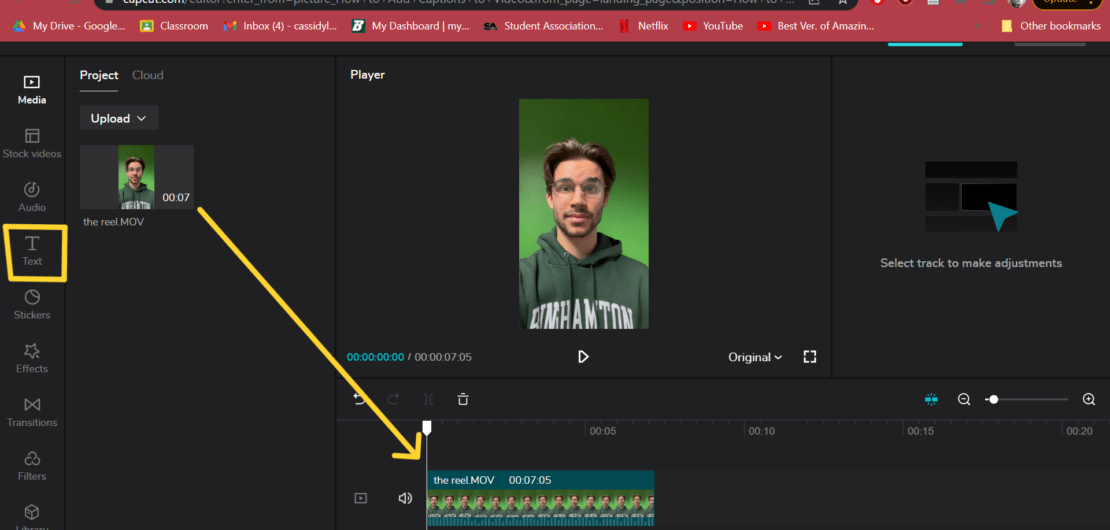This screenshot has width=1110, height=530.
Task: Toggle timeline snapping icon
Action: pos(931,399)
